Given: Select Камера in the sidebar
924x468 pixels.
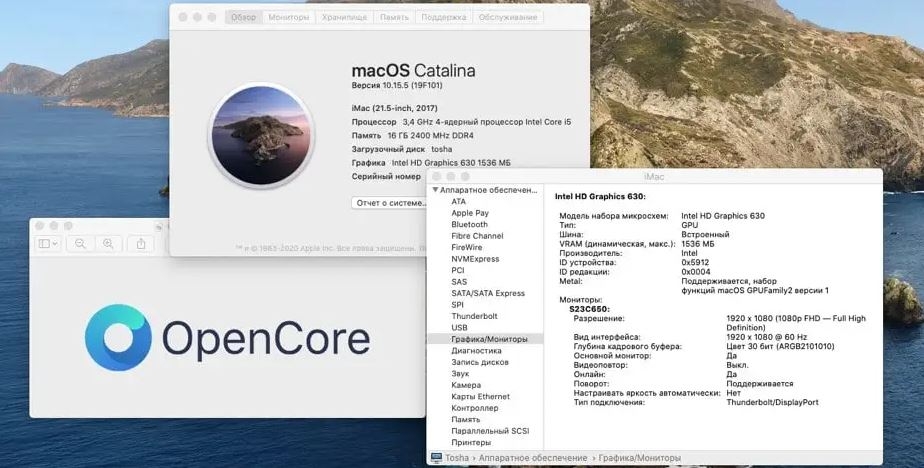Looking at the screenshot, I should [x=466, y=385].
